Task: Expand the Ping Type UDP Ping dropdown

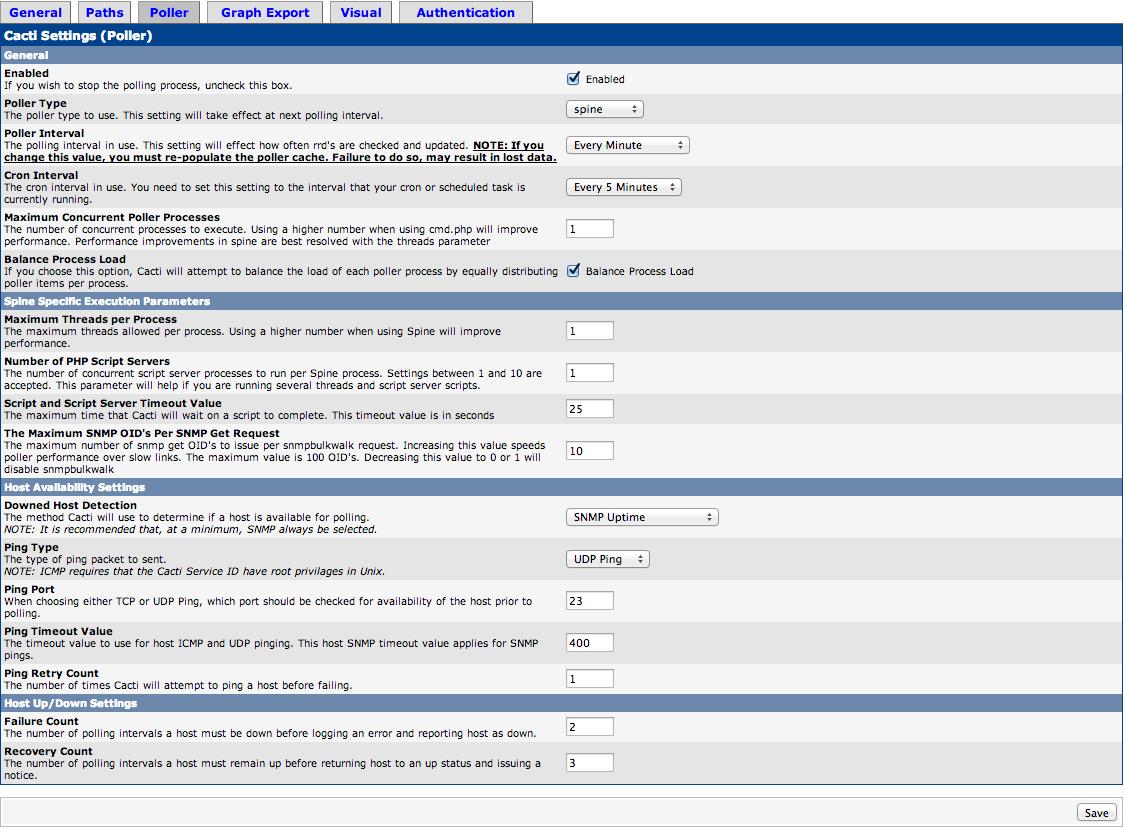Action: 608,559
